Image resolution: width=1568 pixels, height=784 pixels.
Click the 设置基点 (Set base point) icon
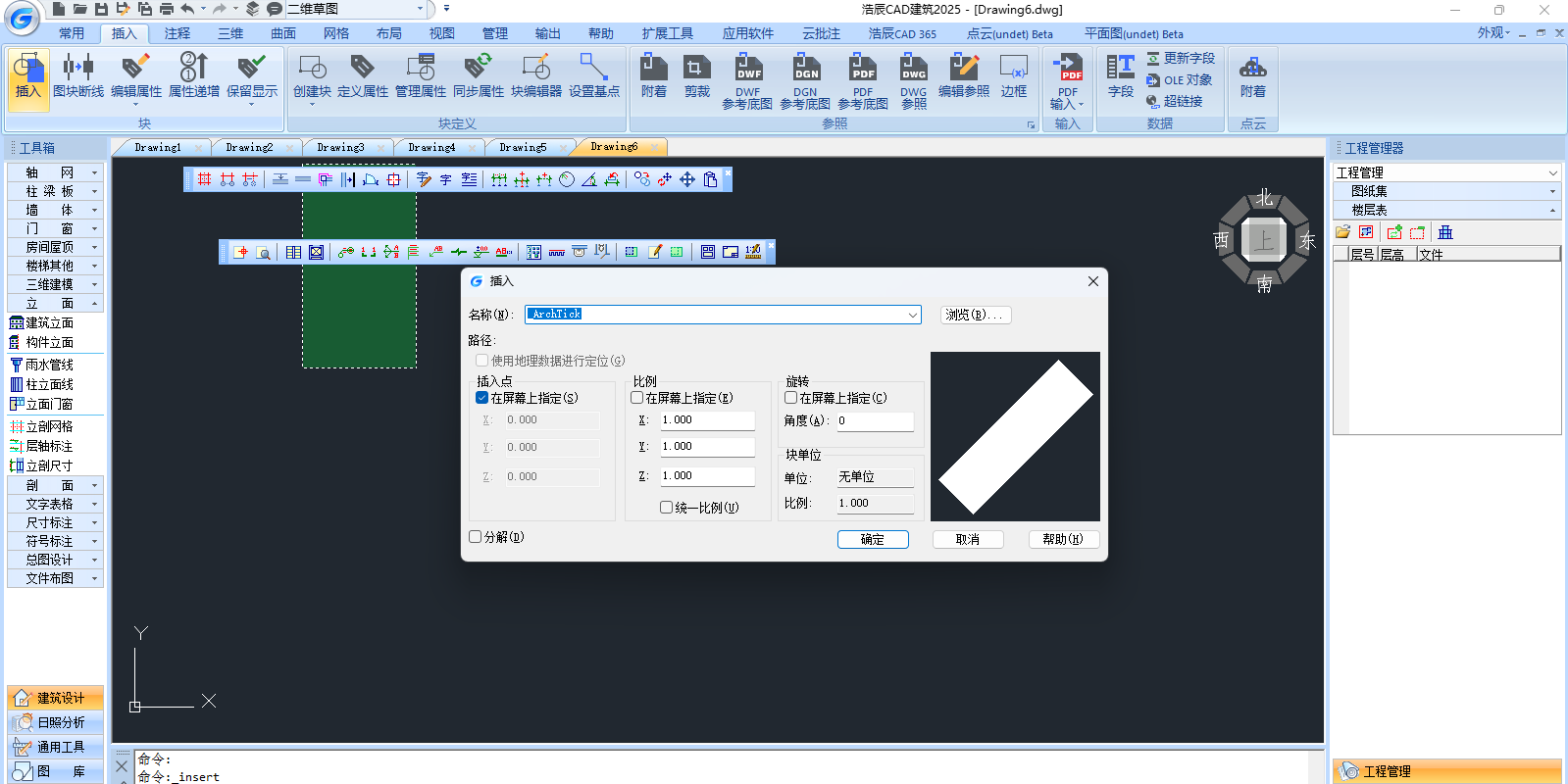point(594,76)
